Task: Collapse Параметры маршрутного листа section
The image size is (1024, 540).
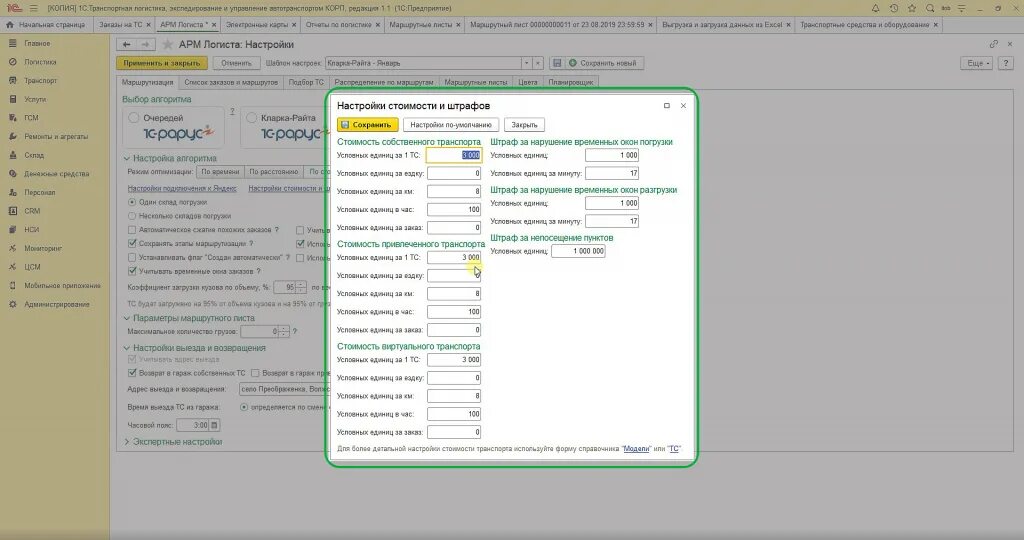Action: pos(127,318)
